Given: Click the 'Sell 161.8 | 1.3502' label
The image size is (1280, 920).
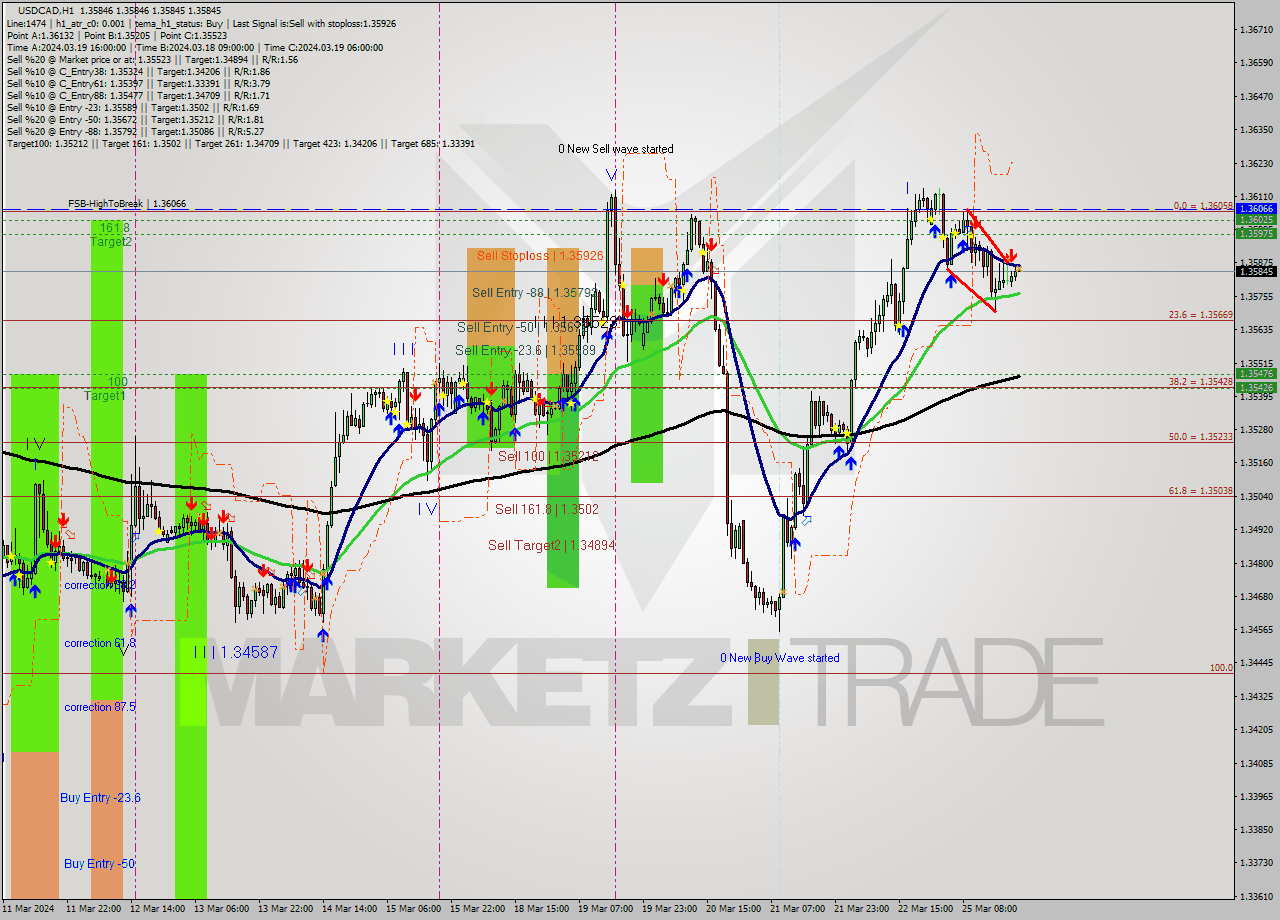Looking at the screenshot, I should 547,509.
